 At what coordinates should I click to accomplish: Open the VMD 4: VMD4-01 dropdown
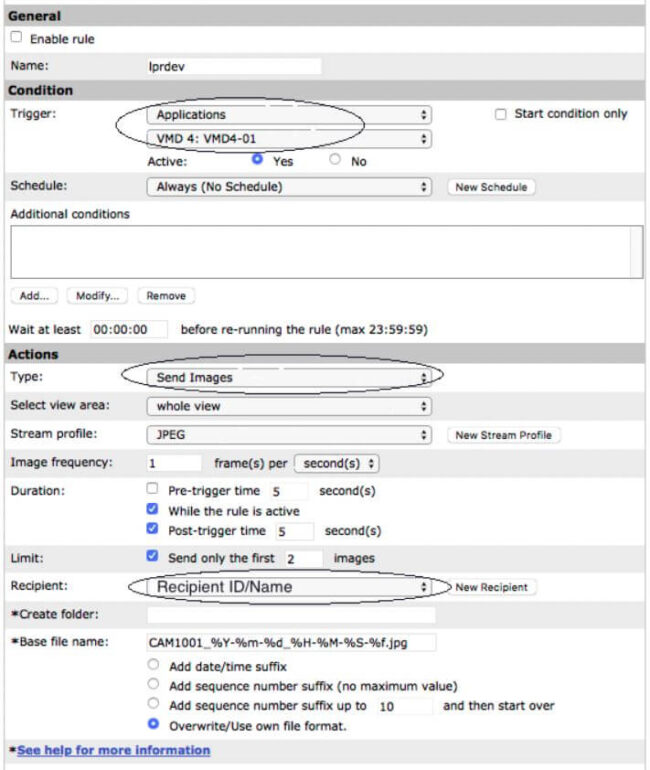coord(289,139)
